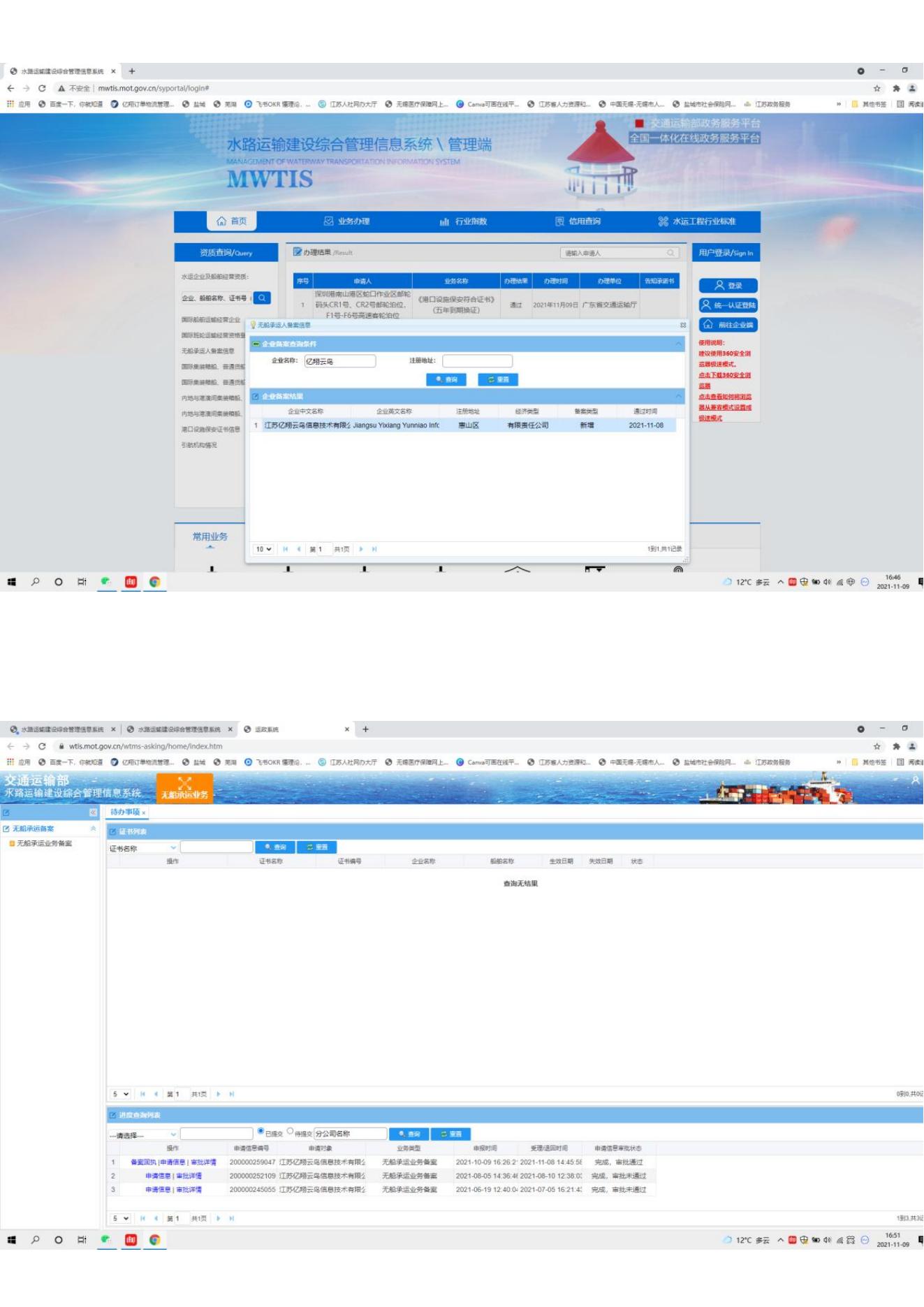This screenshot has height=1307, width=924.
Task: Collapse the 企业备案查询条件 section
Action: (x=677, y=344)
